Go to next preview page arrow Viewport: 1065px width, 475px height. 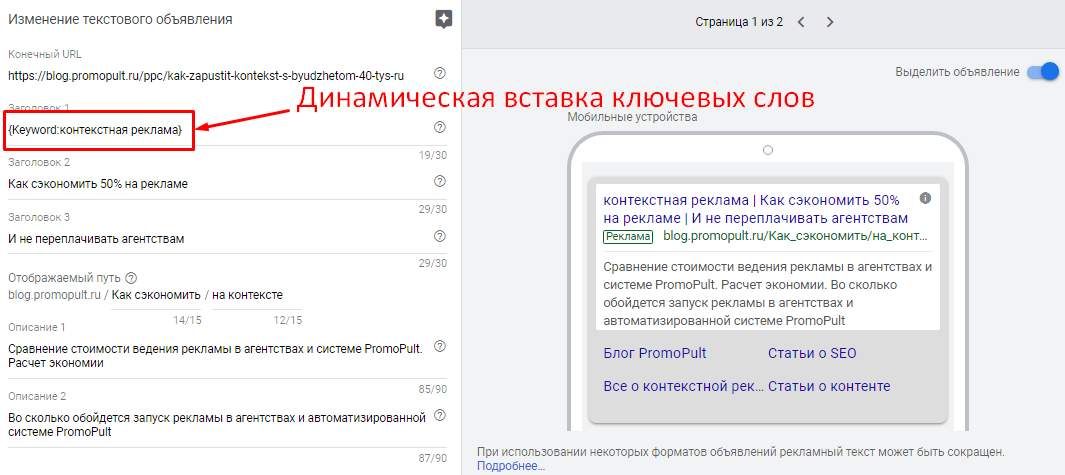(x=829, y=22)
